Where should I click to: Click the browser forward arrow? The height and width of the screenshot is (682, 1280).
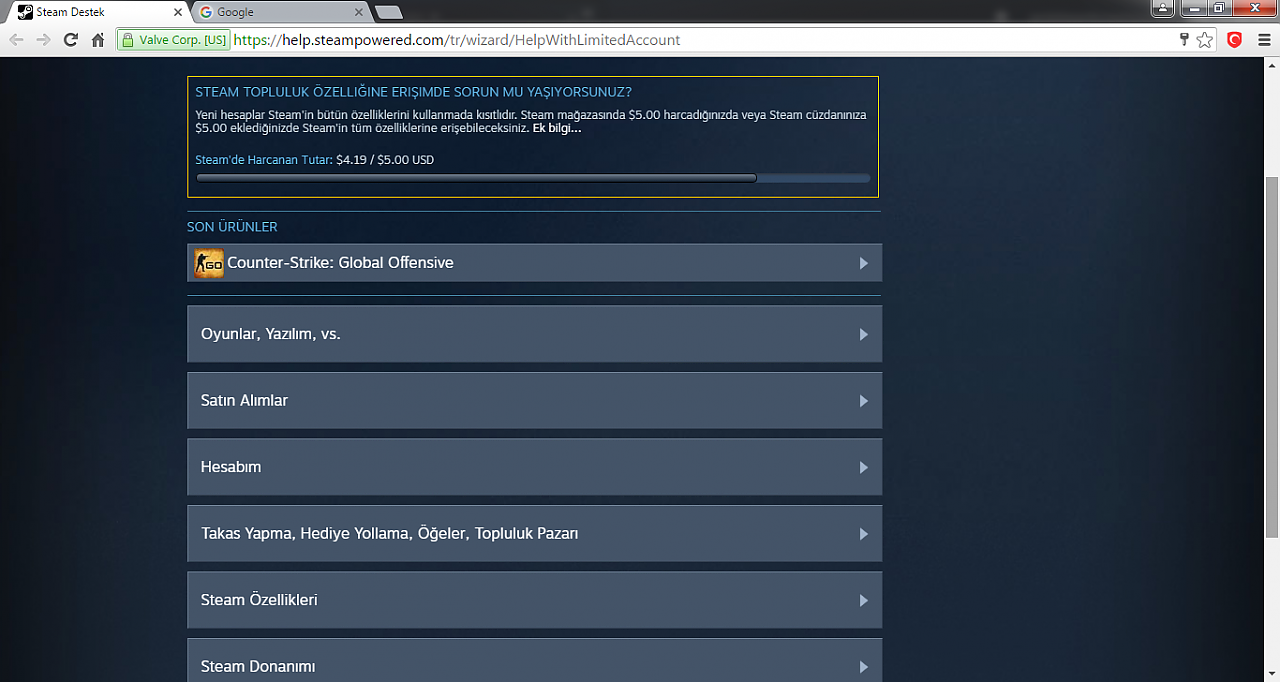pos(43,40)
